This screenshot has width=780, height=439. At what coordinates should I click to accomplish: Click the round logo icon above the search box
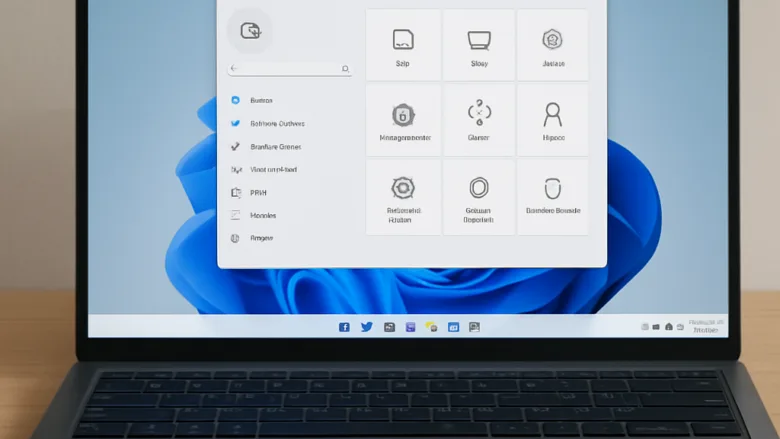[x=250, y=31]
